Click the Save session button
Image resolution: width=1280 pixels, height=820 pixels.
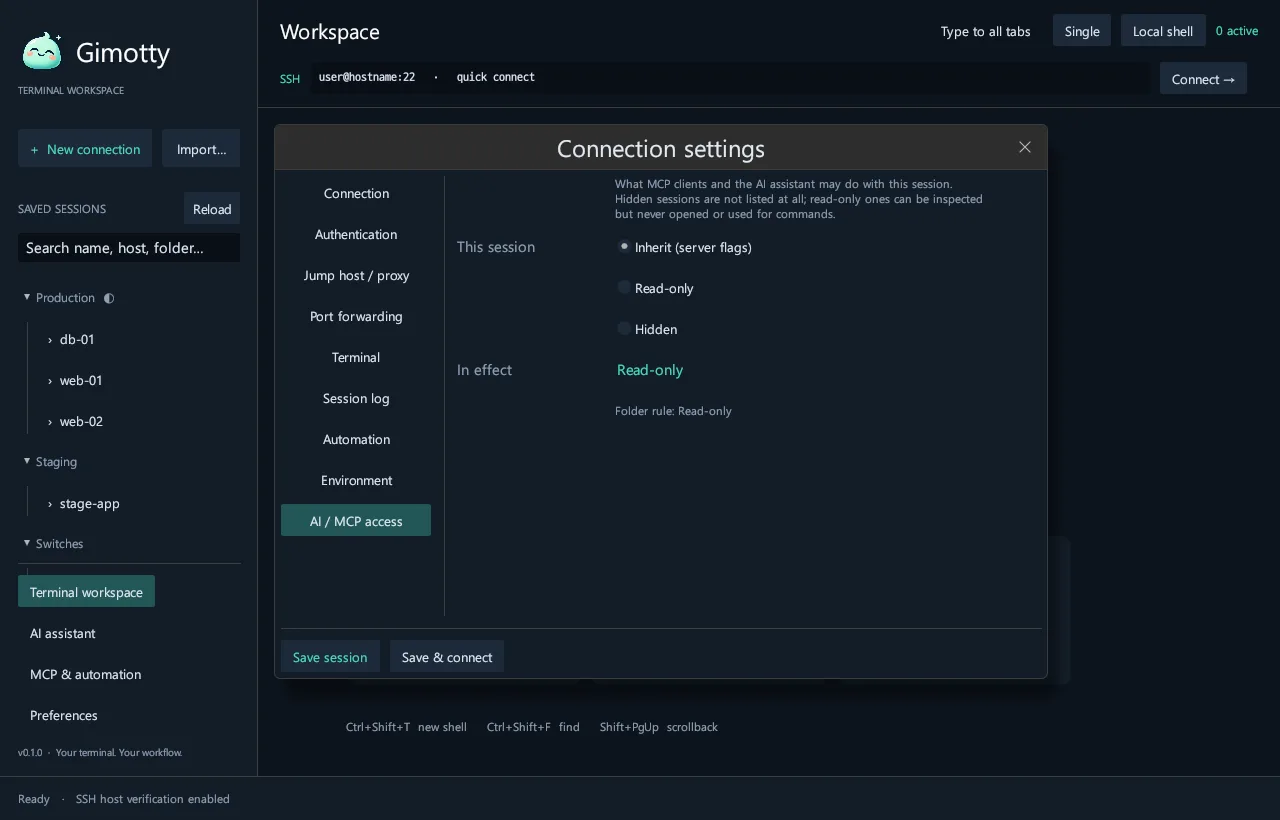[x=330, y=657]
